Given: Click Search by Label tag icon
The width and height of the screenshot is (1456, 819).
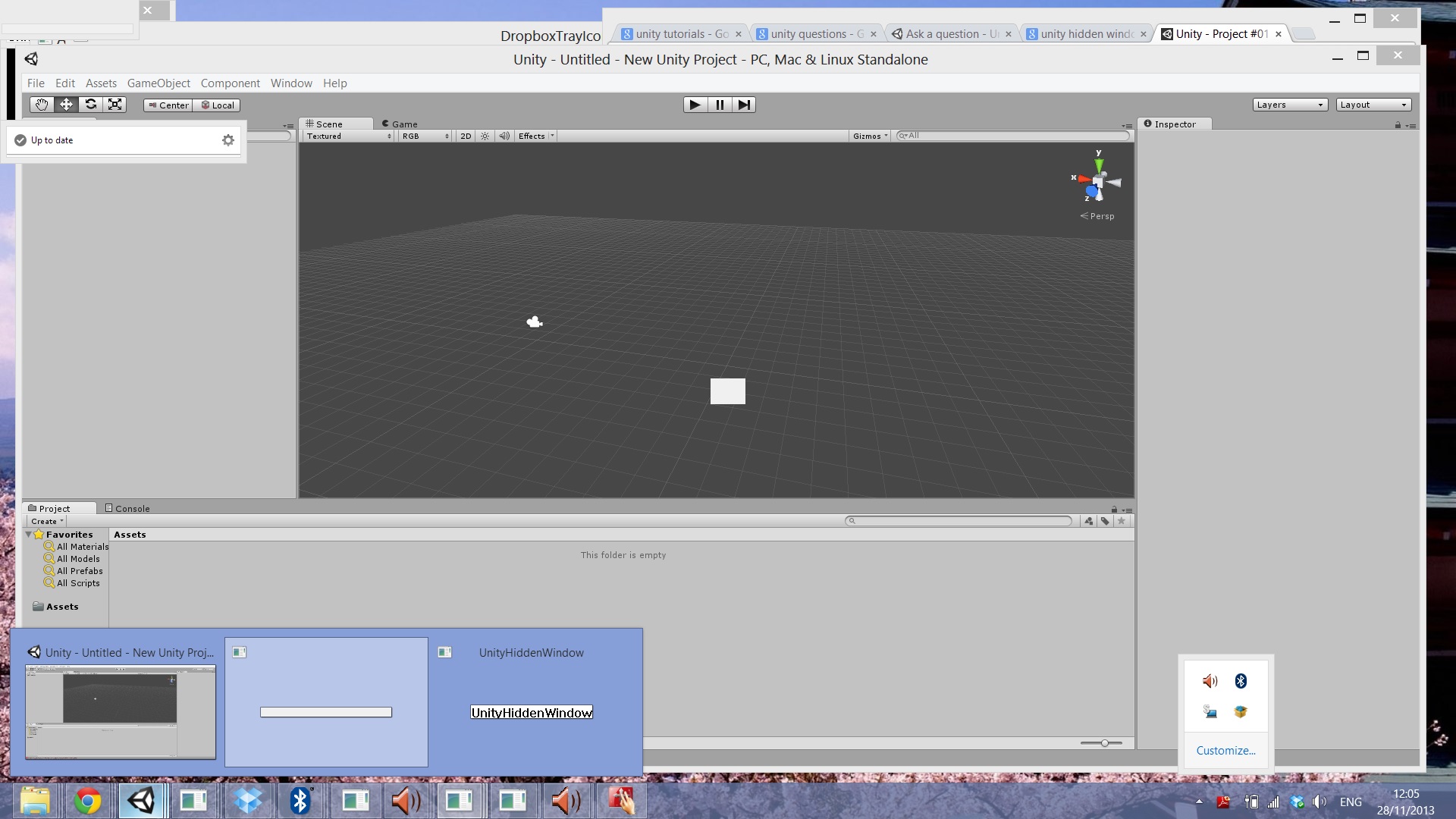Looking at the screenshot, I should pos(1105,521).
